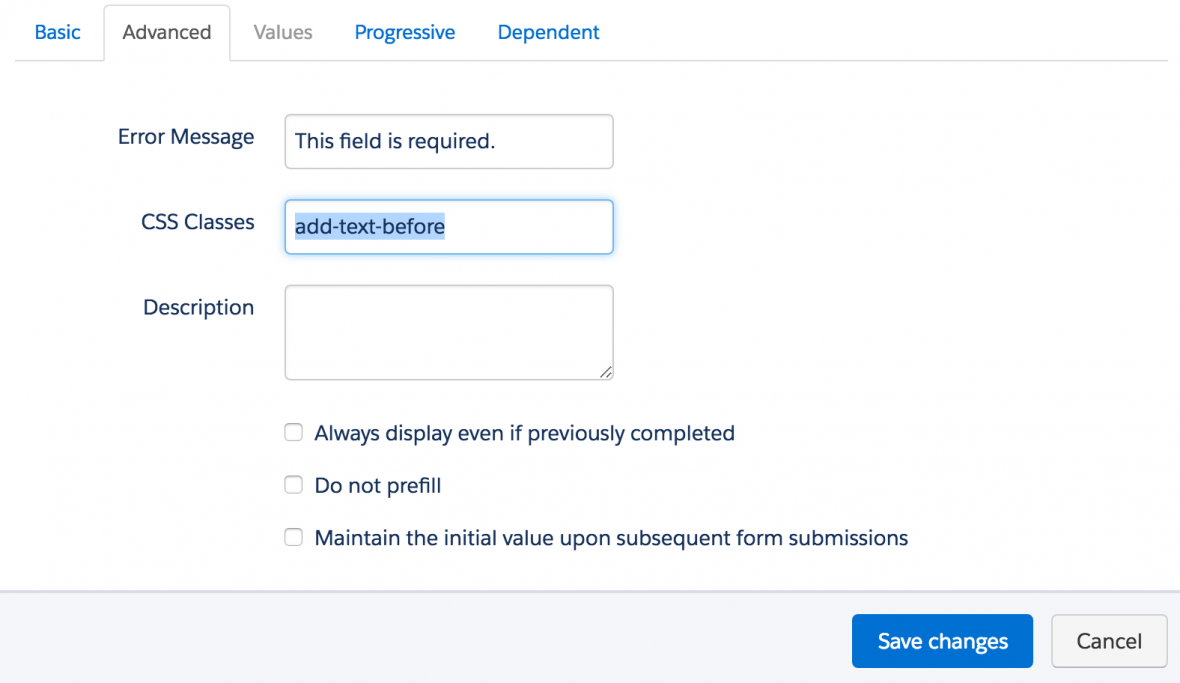Check the 'Do not prefill' option

coord(293,484)
